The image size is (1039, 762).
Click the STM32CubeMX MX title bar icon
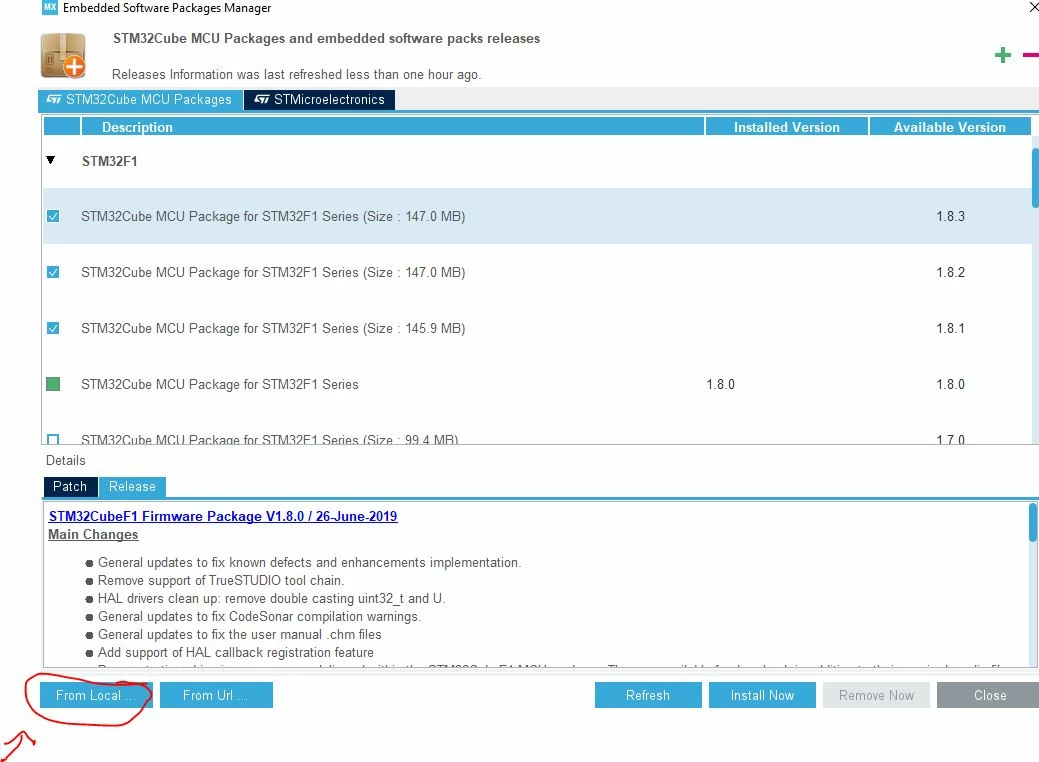tap(50, 7)
